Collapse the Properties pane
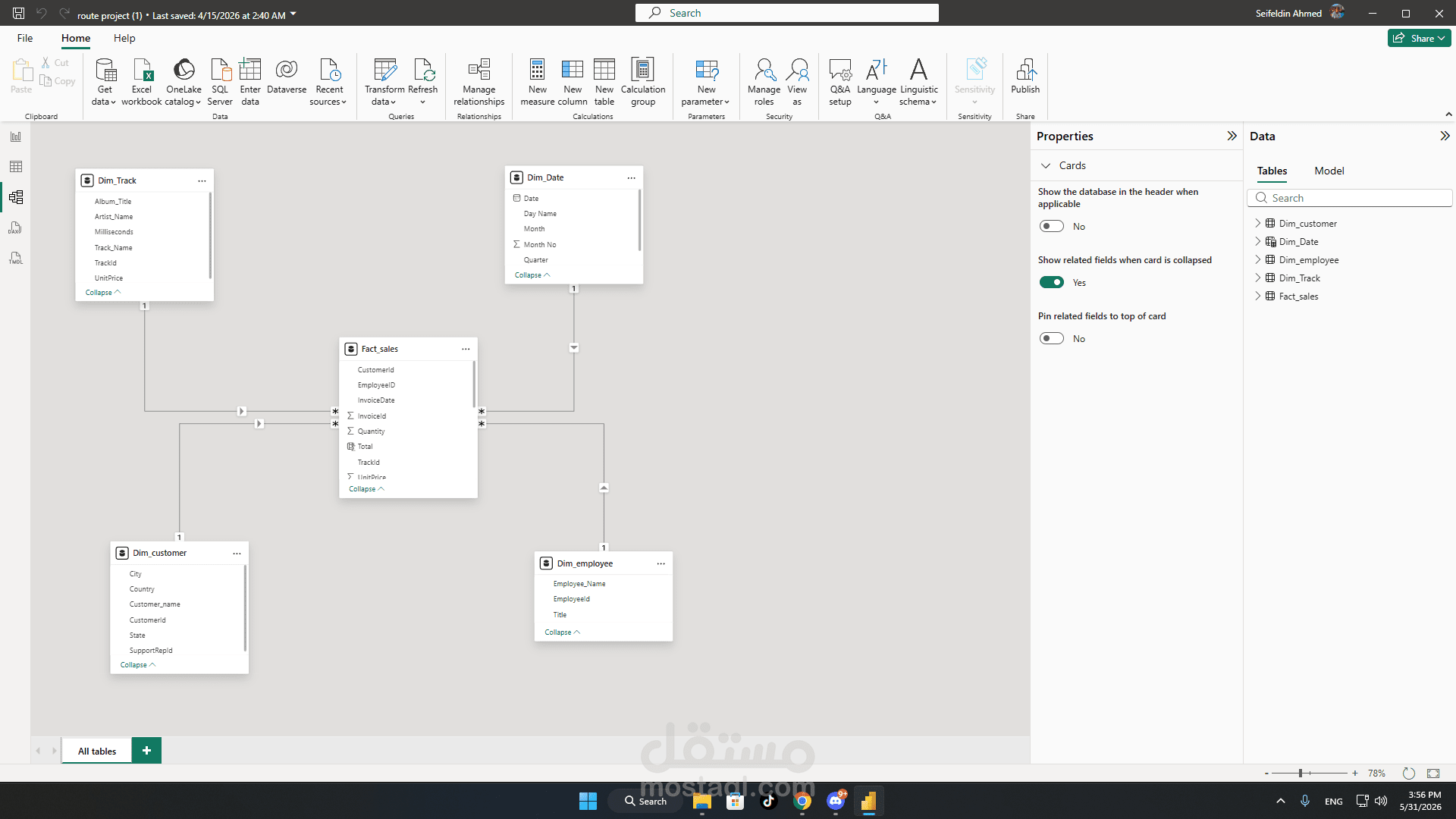1456x819 pixels. [x=1232, y=136]
